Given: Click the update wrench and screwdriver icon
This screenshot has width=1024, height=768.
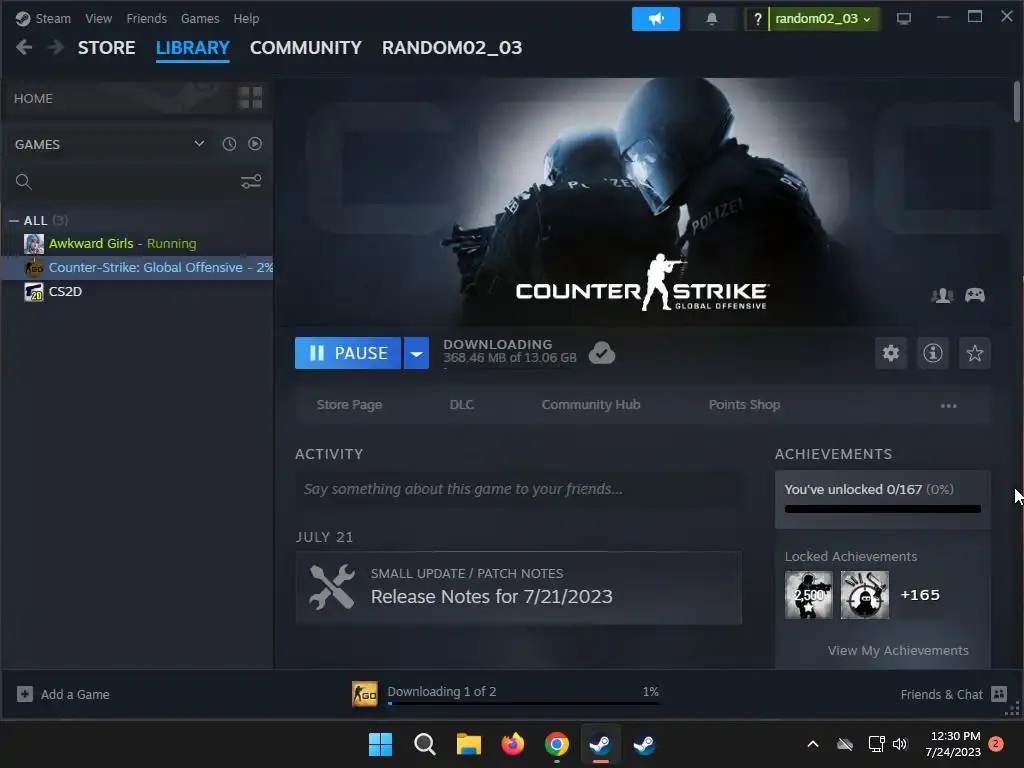Looking at the screenshot, I should pos(332,586).
